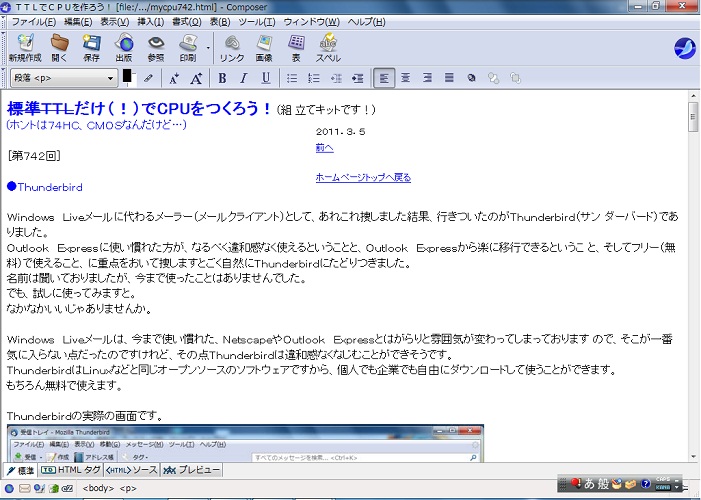Align text left
Viewport: 701px width, 500px height.
point(384,78)
